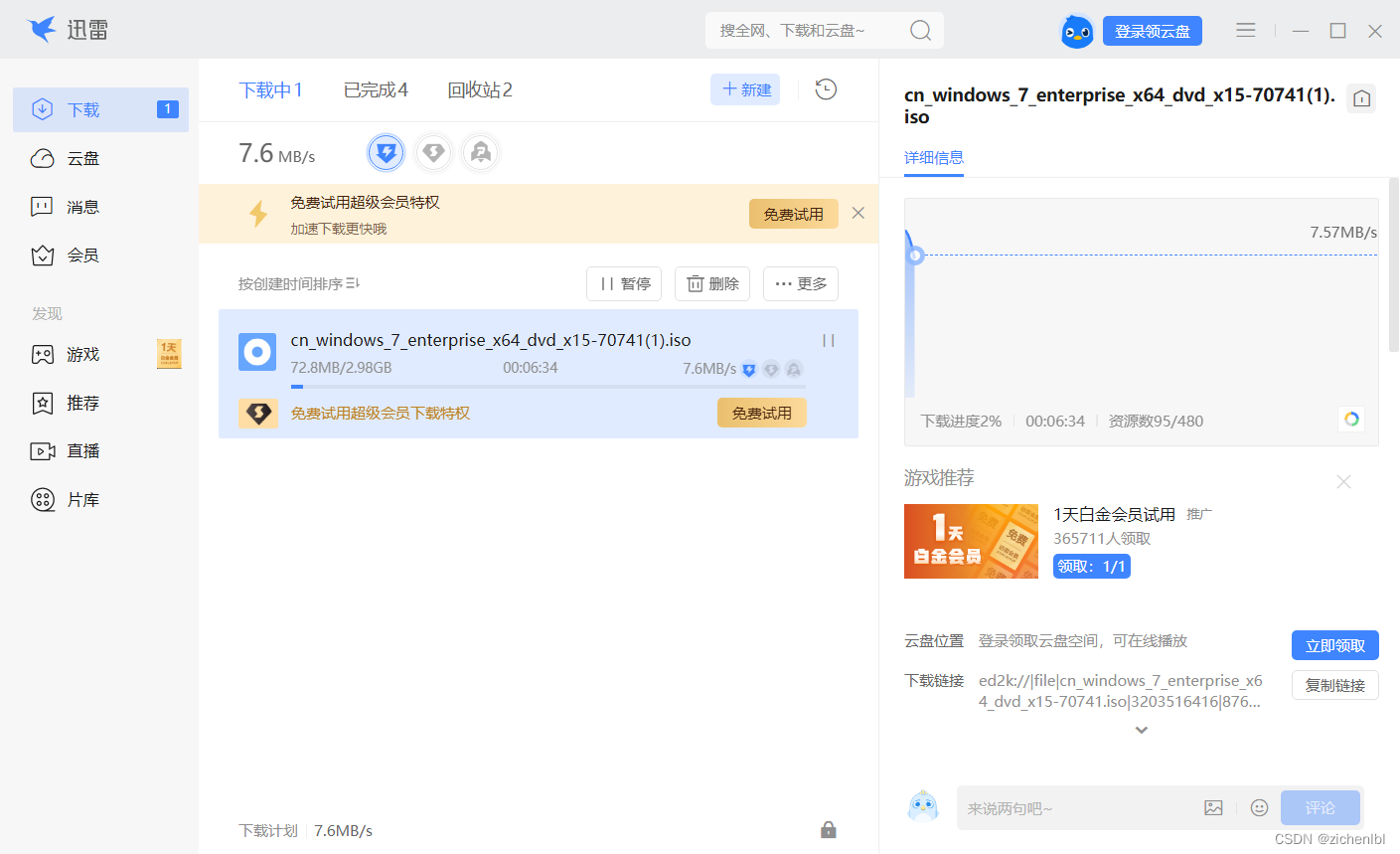Click the 评论 submit comment button
The height and width of the screenshot is (854, 1400).
[x=1321, y=807]
